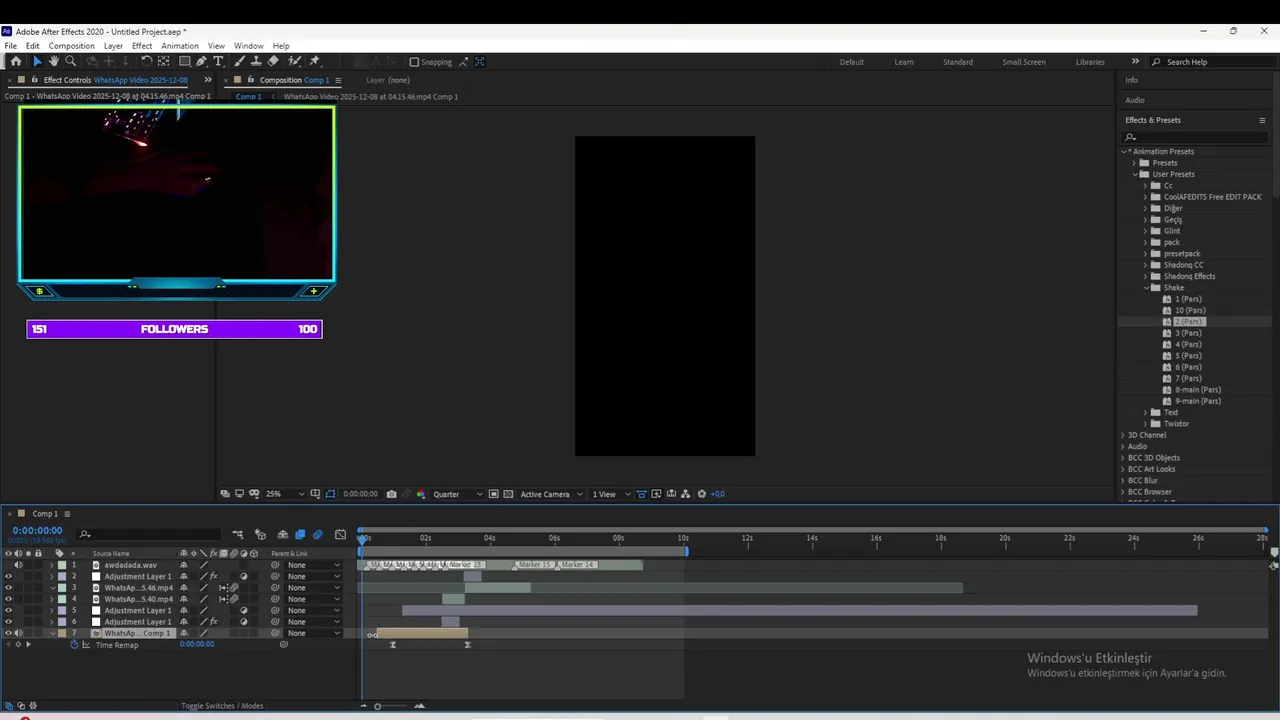Switch to the Small Screen workspace
The image size is (1280, 720).
1024,62
